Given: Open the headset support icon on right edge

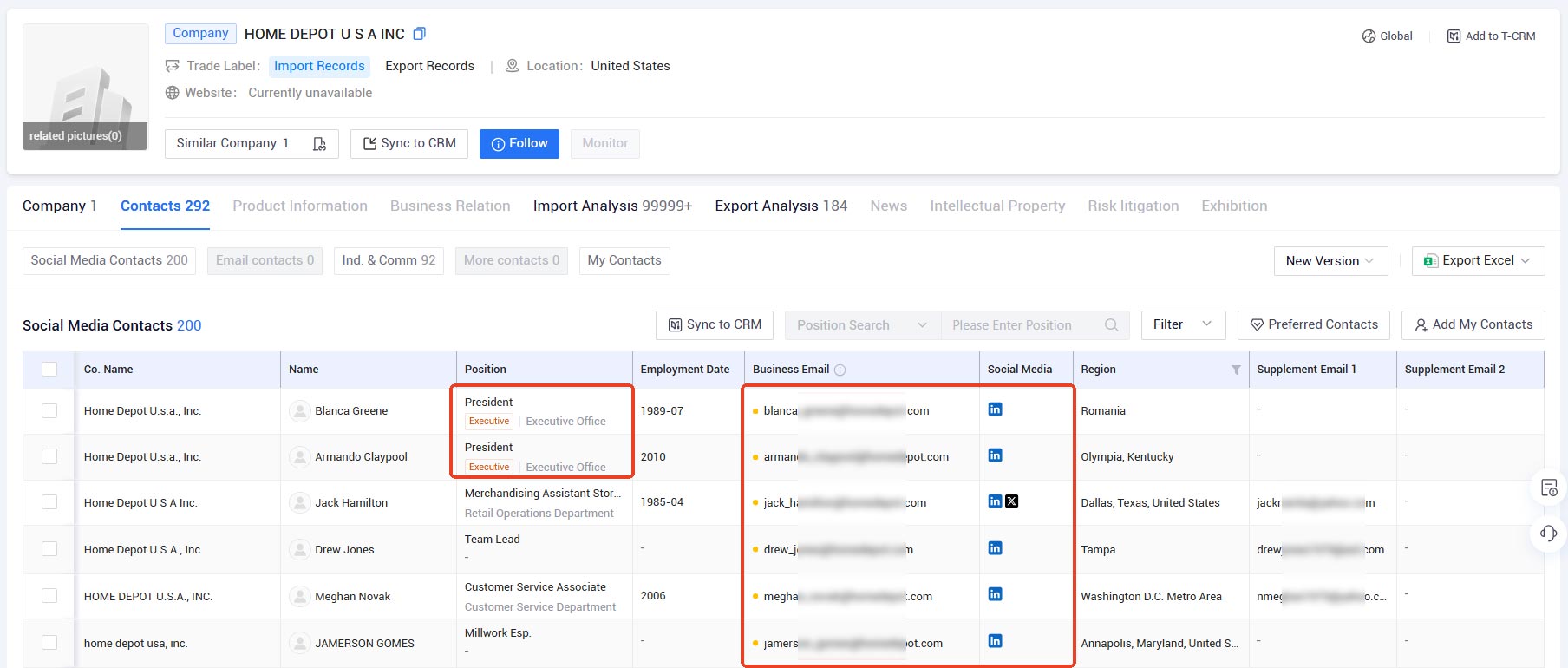Looking at the screenshot, I should coord(1549,533).
